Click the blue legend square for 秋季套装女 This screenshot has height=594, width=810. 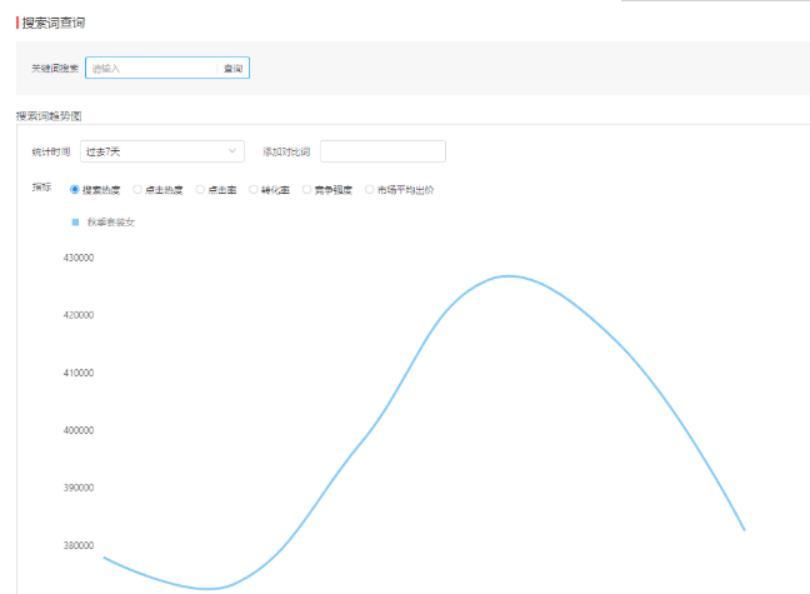pos(76,222)
